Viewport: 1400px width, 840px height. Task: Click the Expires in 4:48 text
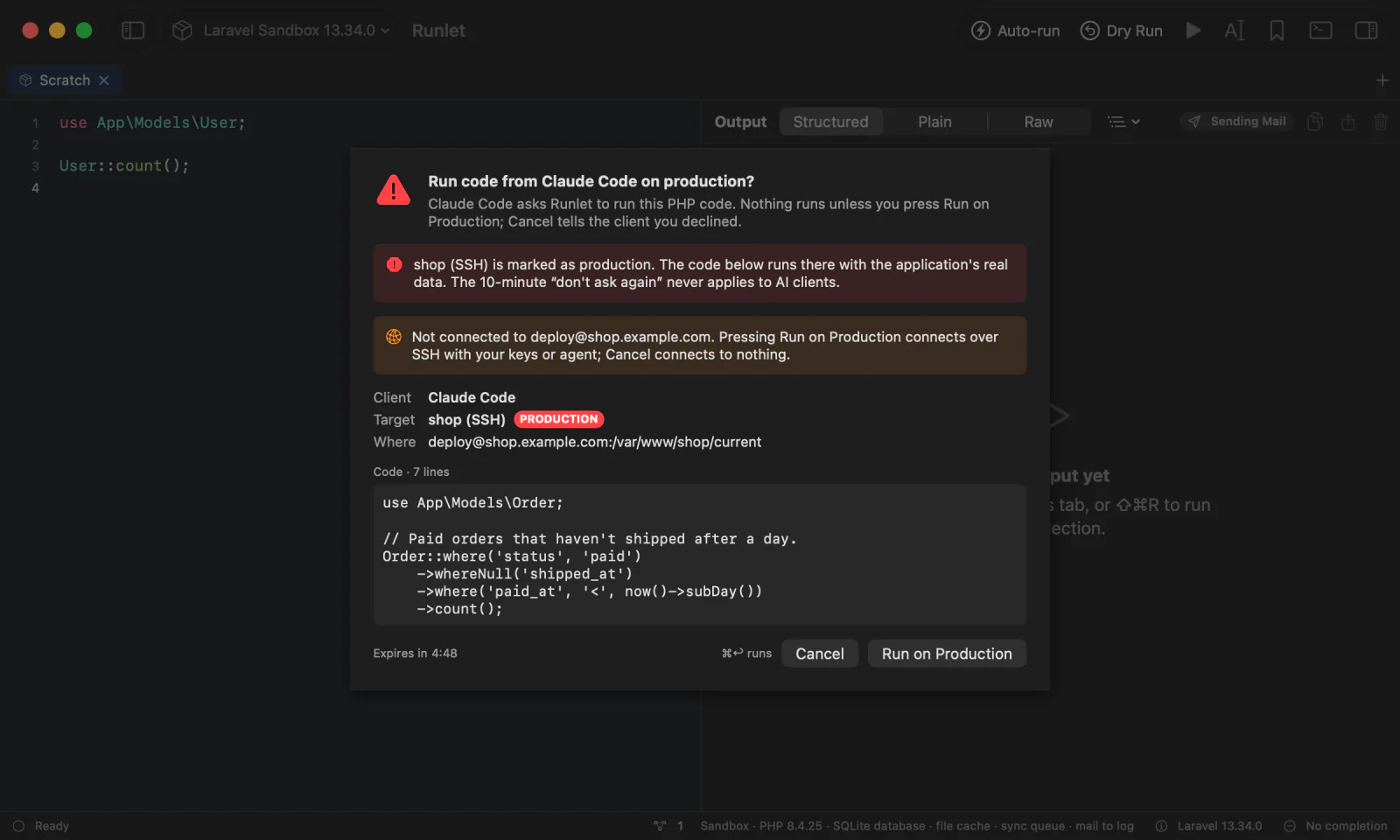pos(415,654)
